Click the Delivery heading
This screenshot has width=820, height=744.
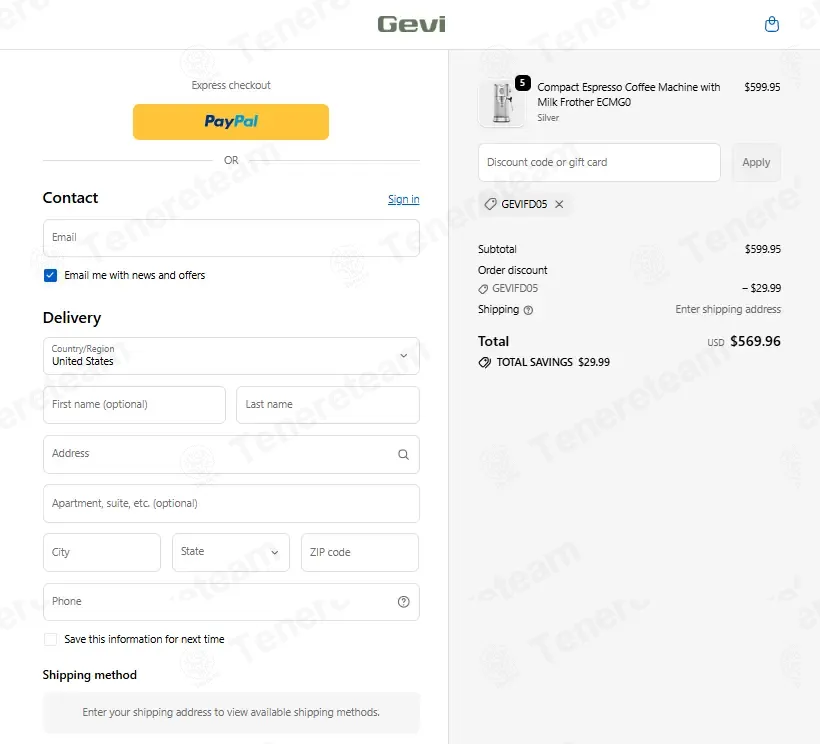(x=72, y=318)
